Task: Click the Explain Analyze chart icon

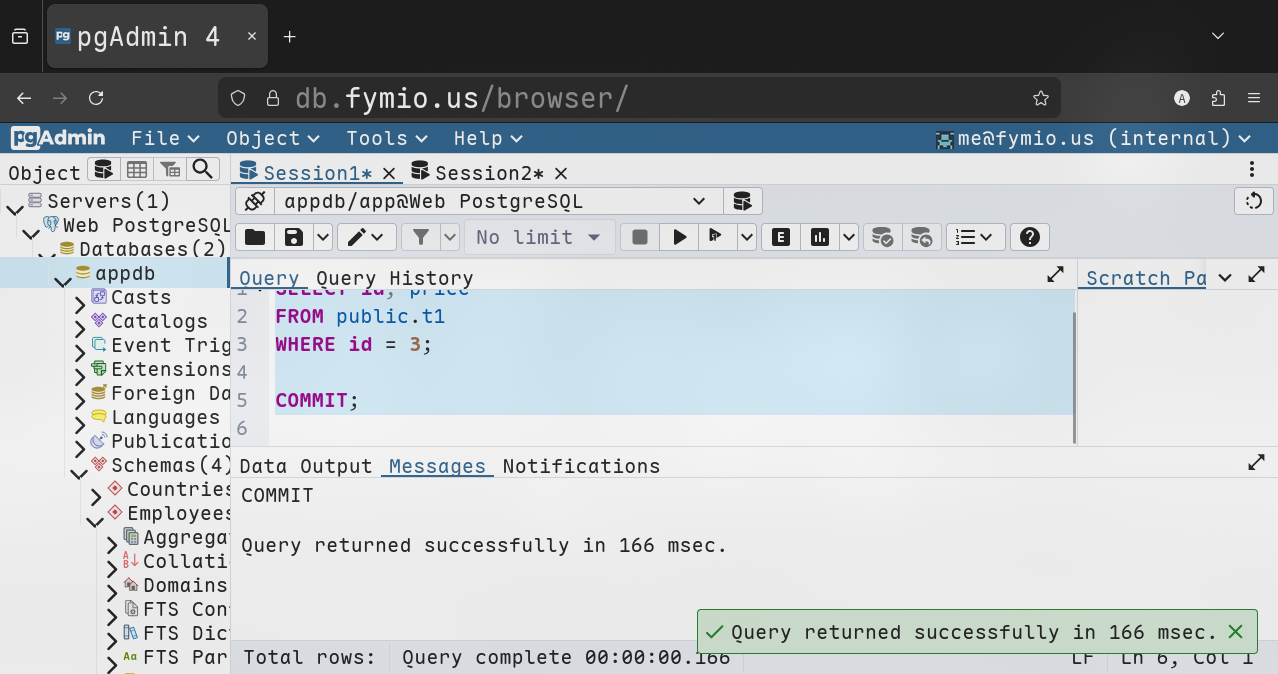Action: [x=820, y=237]
